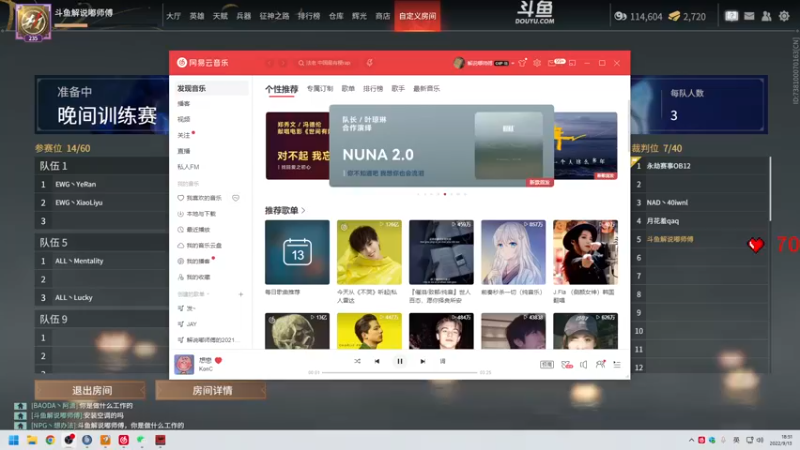Switch to the 歌手 tab

(398, 89)
